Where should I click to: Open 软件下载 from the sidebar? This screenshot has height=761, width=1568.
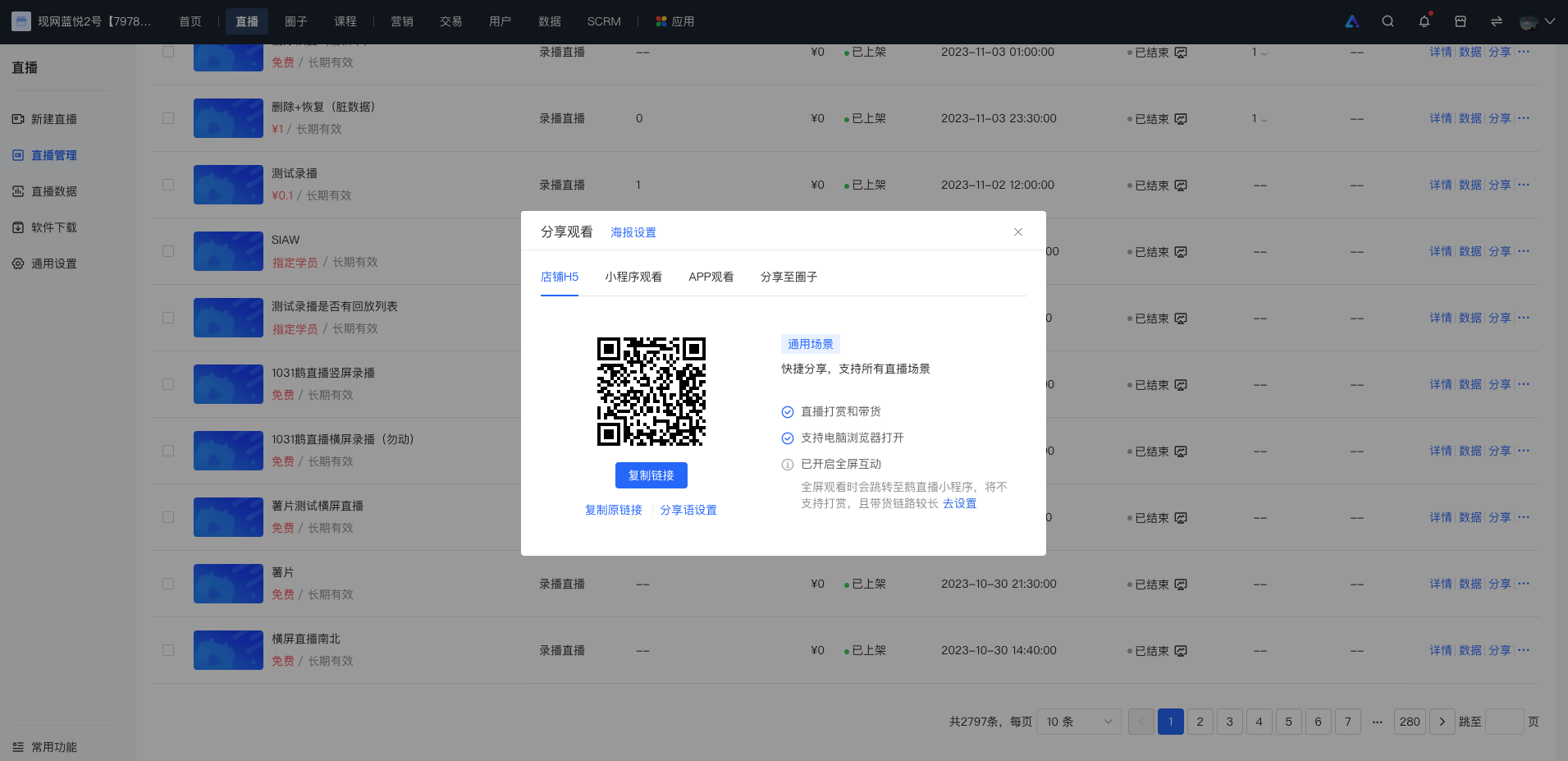(x=54, y=227)
